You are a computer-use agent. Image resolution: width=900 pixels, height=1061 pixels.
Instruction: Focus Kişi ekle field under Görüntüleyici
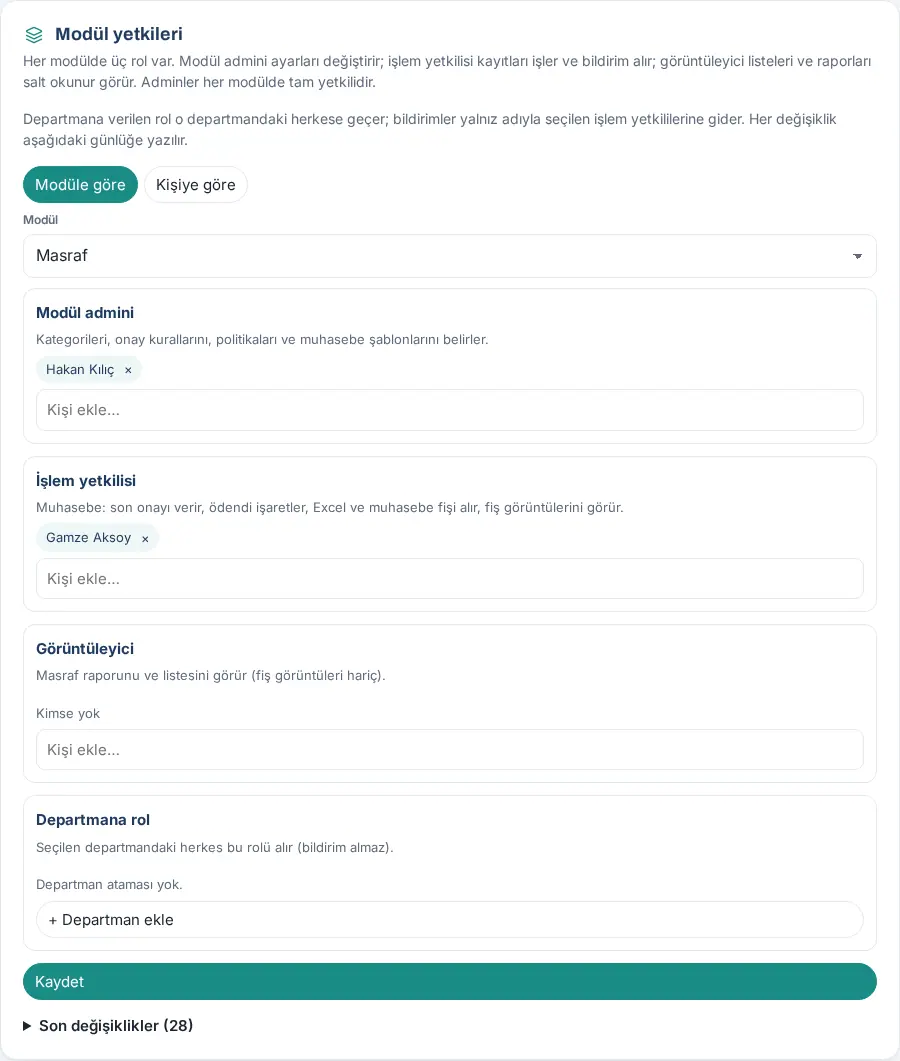pyautogui.click(x=450, y=750)
